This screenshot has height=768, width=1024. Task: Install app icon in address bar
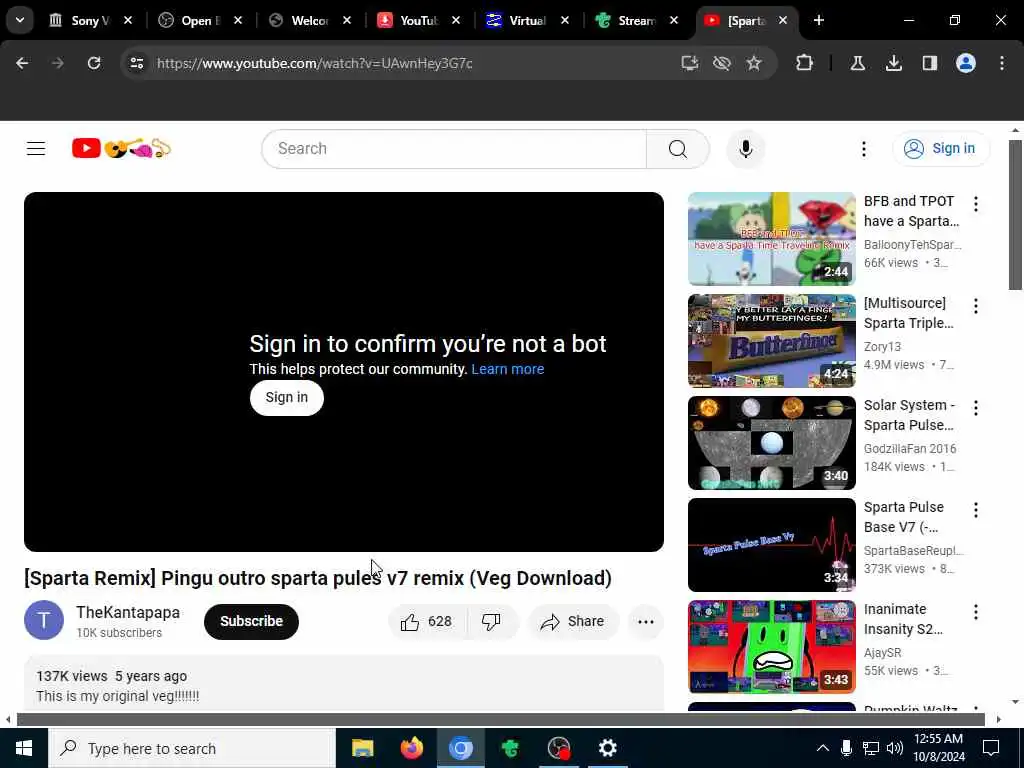[690, 63]
